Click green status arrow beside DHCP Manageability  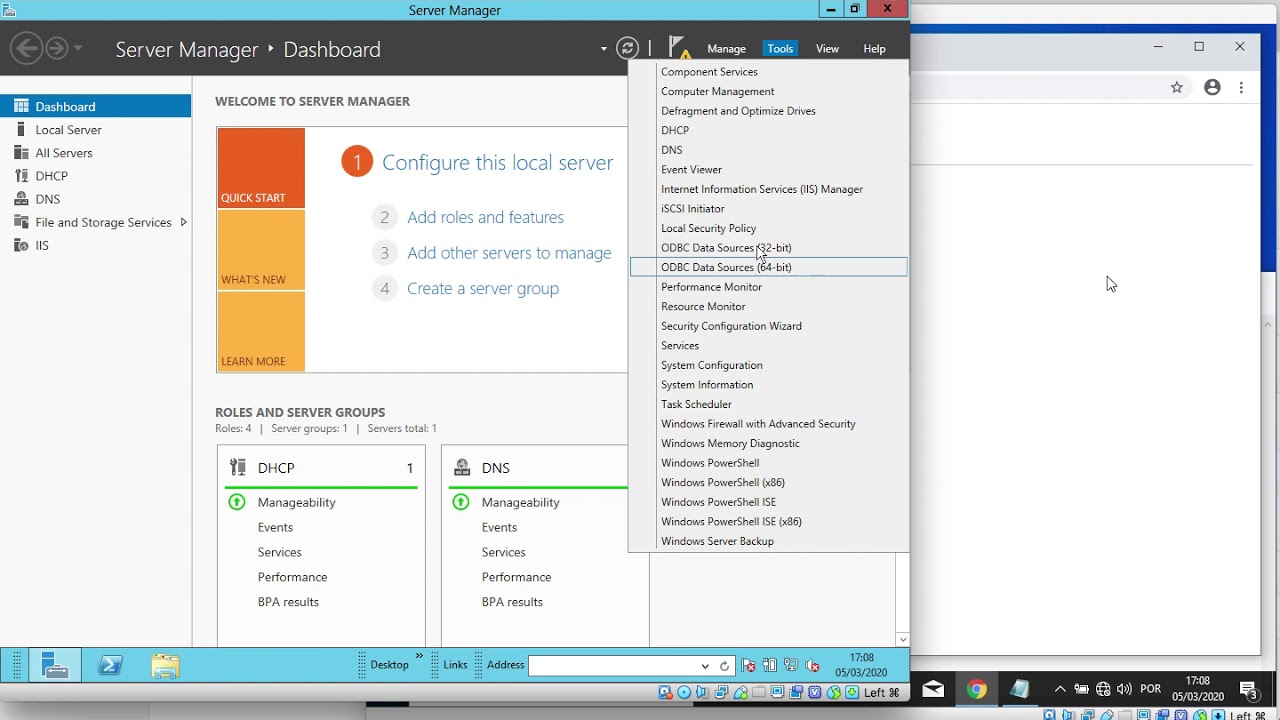coord(237,502)
